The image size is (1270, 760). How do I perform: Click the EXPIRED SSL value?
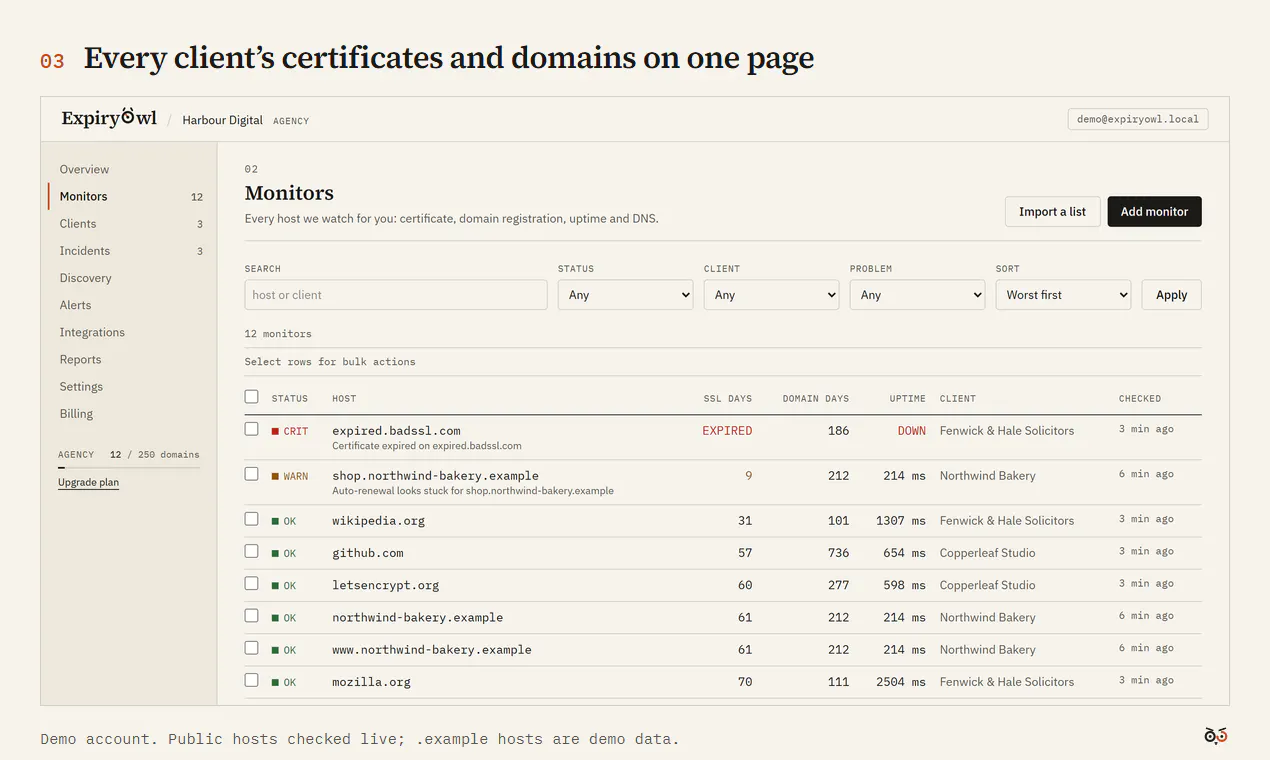727,431
